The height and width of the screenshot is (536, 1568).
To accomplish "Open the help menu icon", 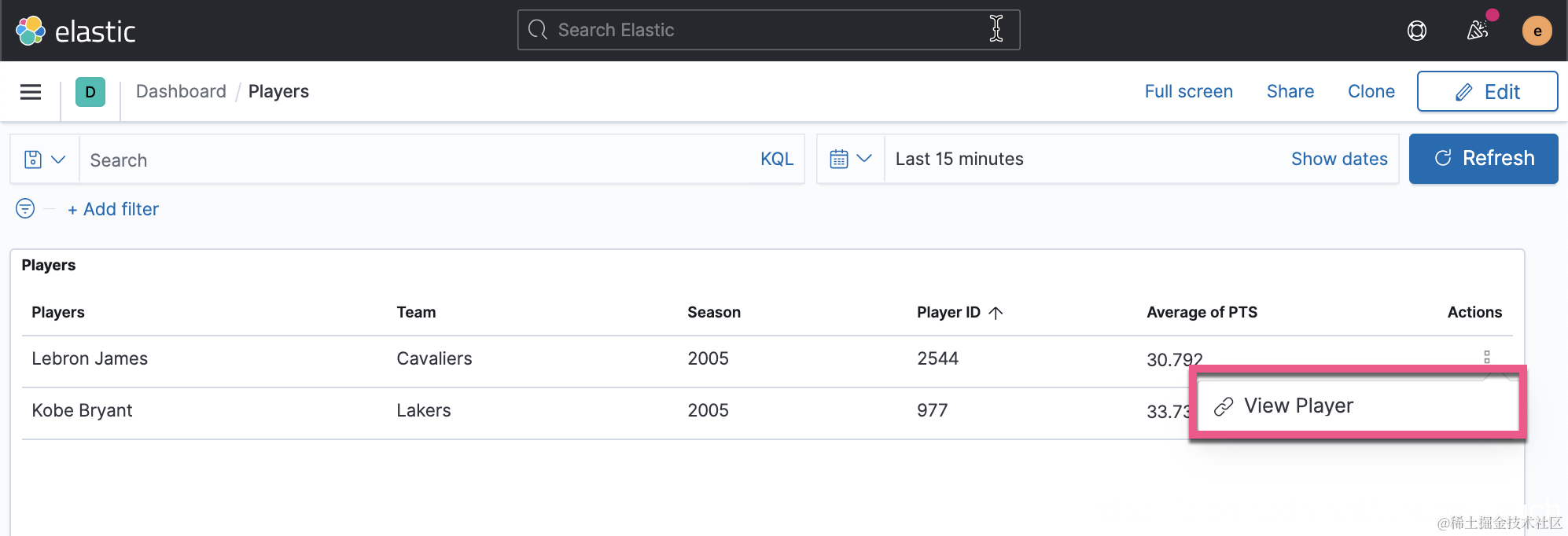I will point(1416,31).
